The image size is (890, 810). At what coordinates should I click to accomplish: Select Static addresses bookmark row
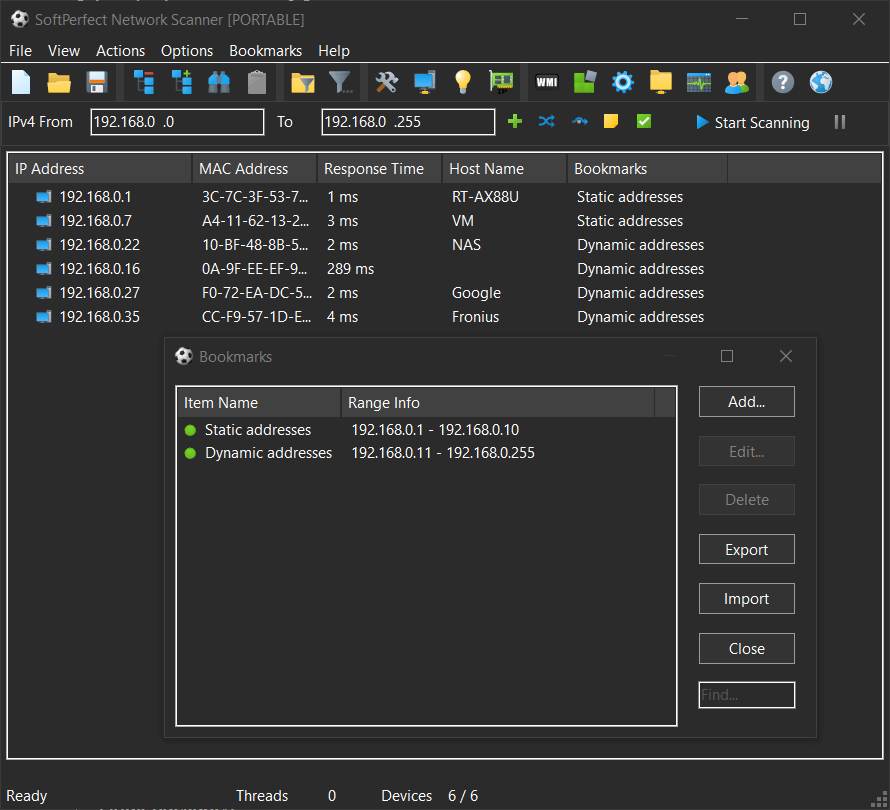click(x=426, y=430)
